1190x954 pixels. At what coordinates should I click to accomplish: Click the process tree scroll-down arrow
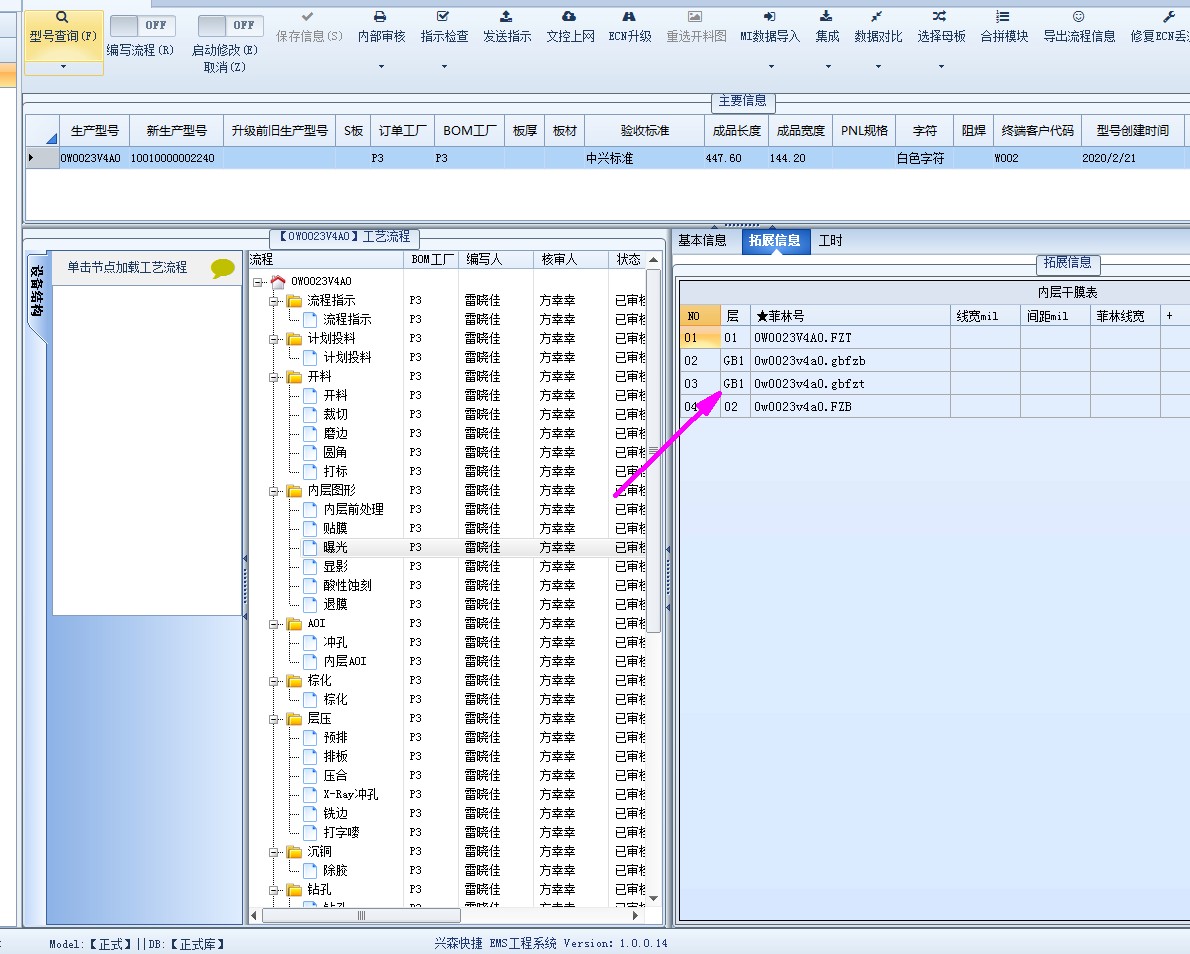click(x=653, y=899)
